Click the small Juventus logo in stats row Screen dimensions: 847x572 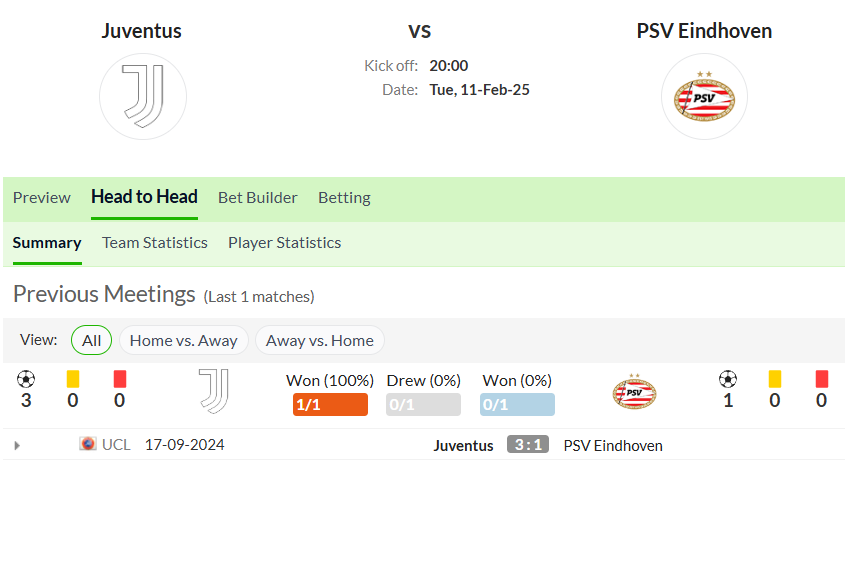(x=214, y=392)
